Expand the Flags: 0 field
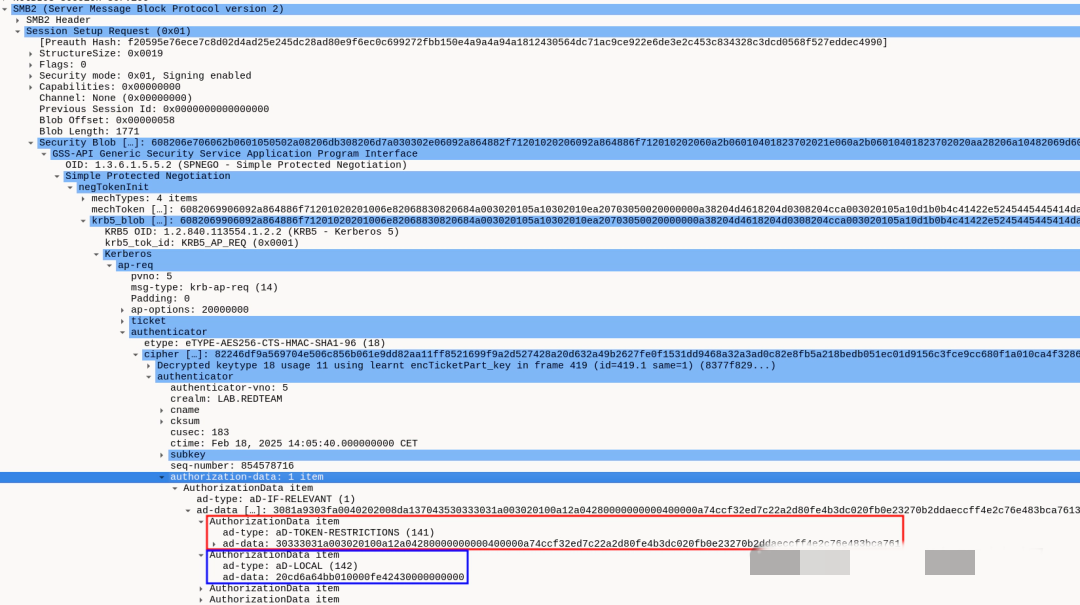Viewport: 1080px width, 605px height. click(x=31, y=65)
